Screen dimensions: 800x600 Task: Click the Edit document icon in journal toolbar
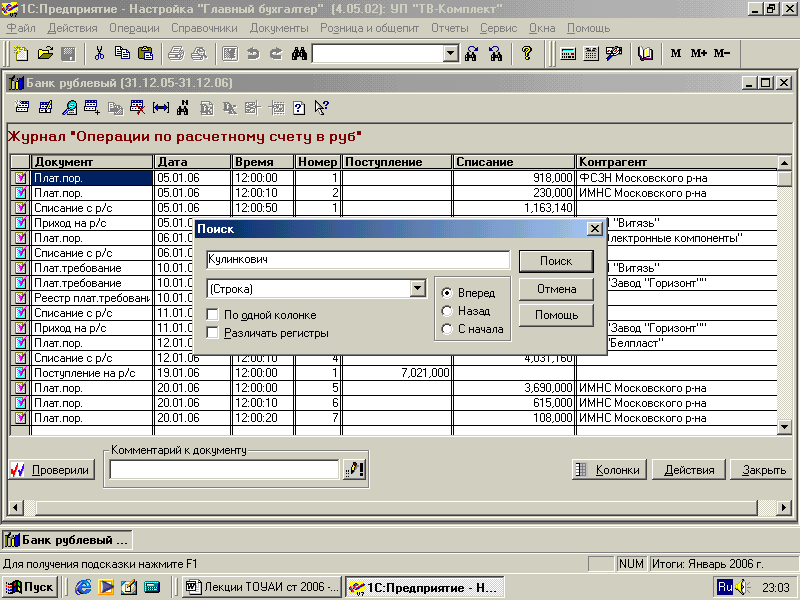45,107
